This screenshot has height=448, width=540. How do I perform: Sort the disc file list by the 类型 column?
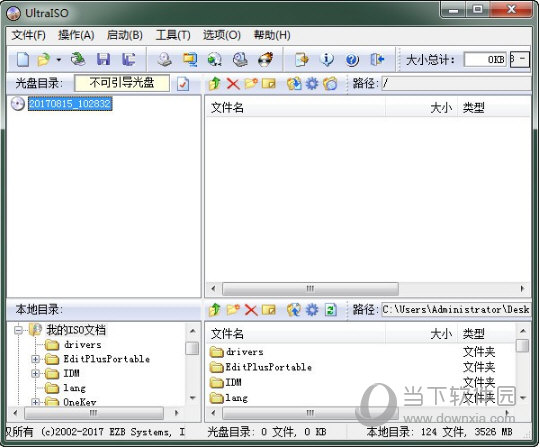494,108
